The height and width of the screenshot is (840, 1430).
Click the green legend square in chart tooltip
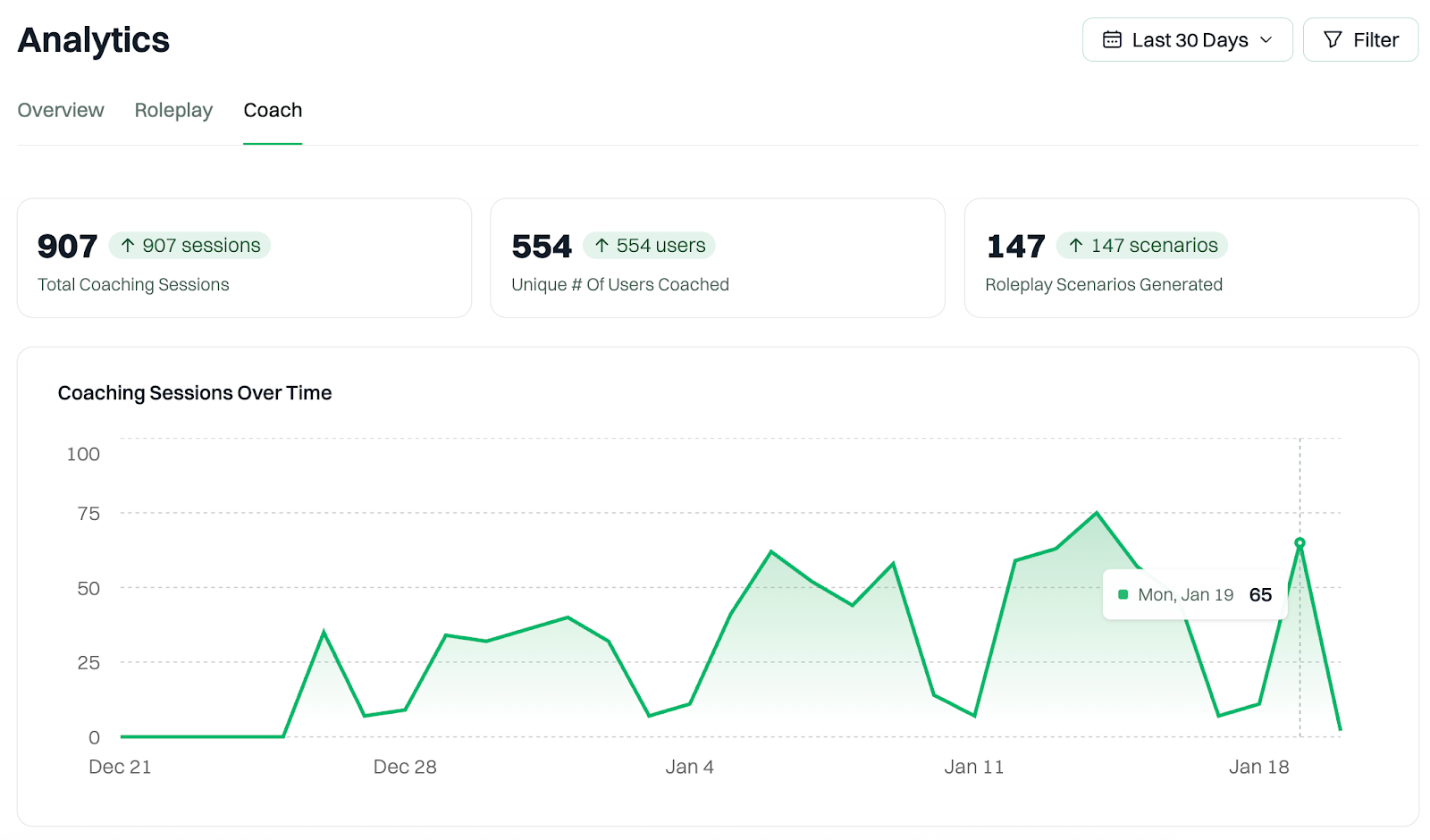(x=1123, y=594)
